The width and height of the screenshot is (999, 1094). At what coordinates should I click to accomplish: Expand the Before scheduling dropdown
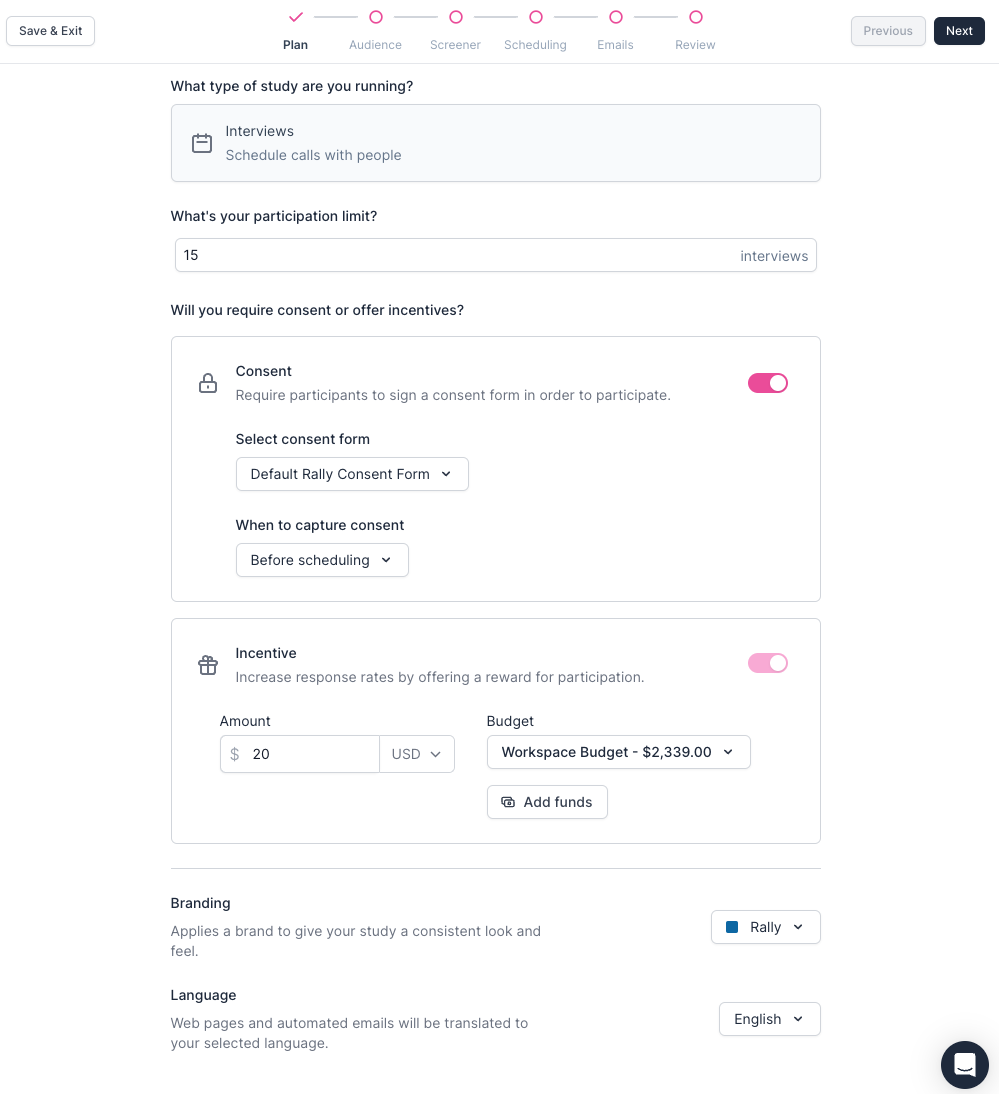tap(322, 560)
